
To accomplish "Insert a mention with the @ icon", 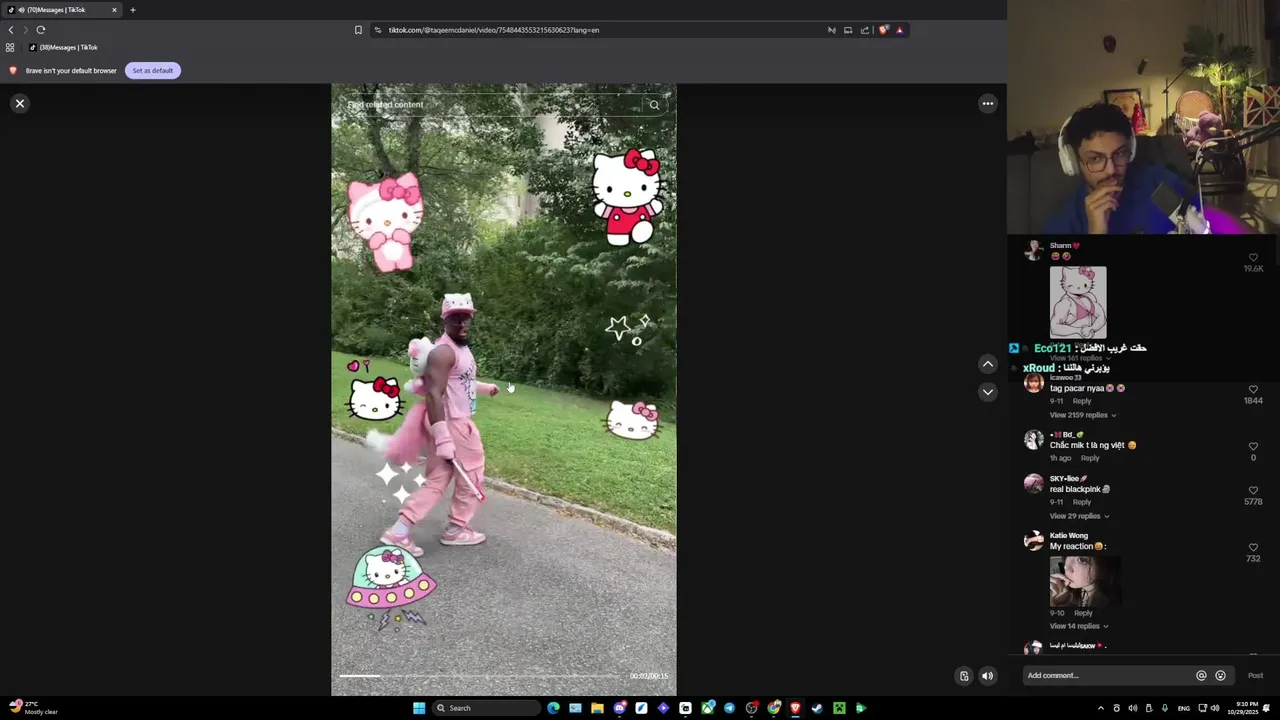I will click(x=1201, y=676).
